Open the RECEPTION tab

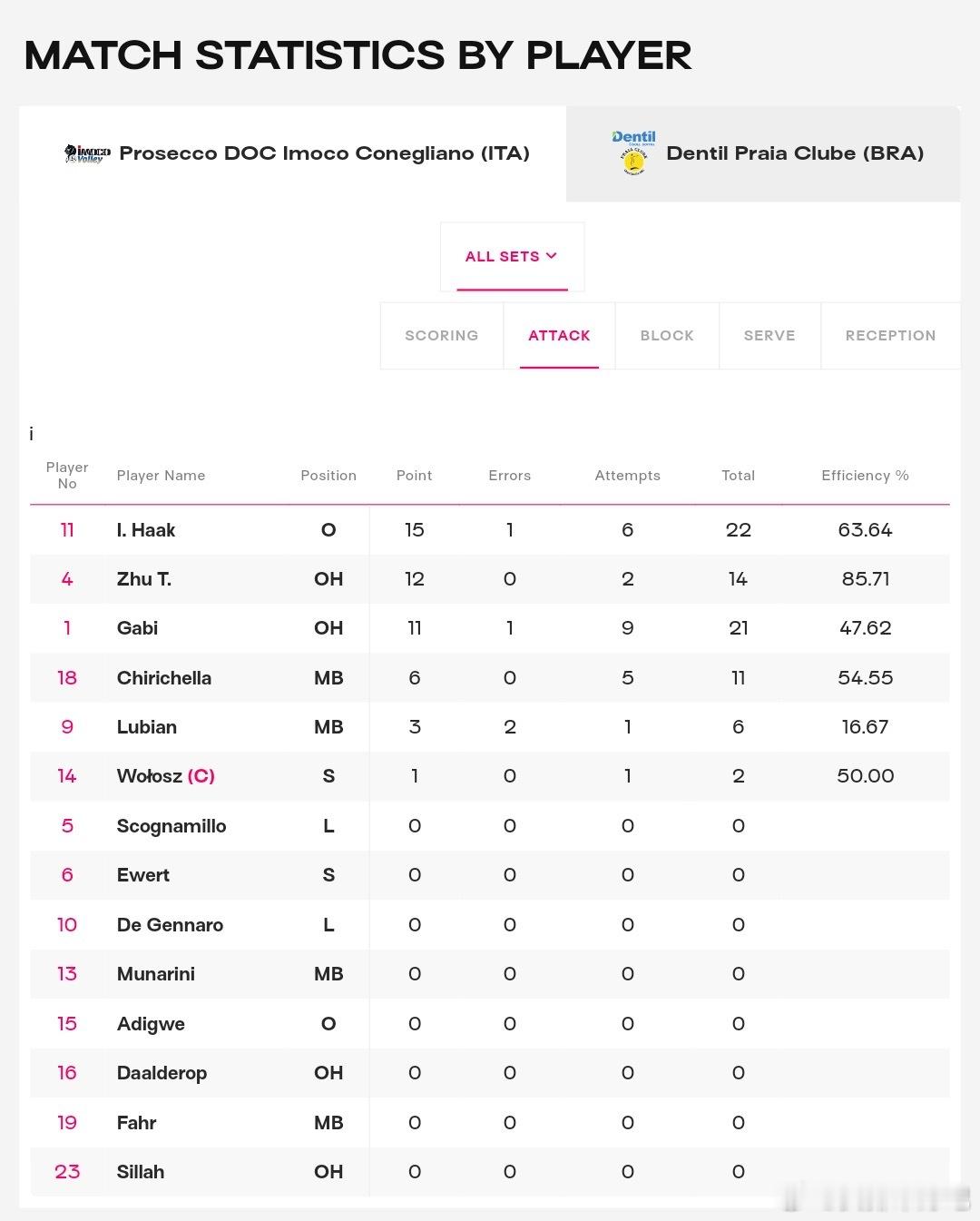coord(890,336)
